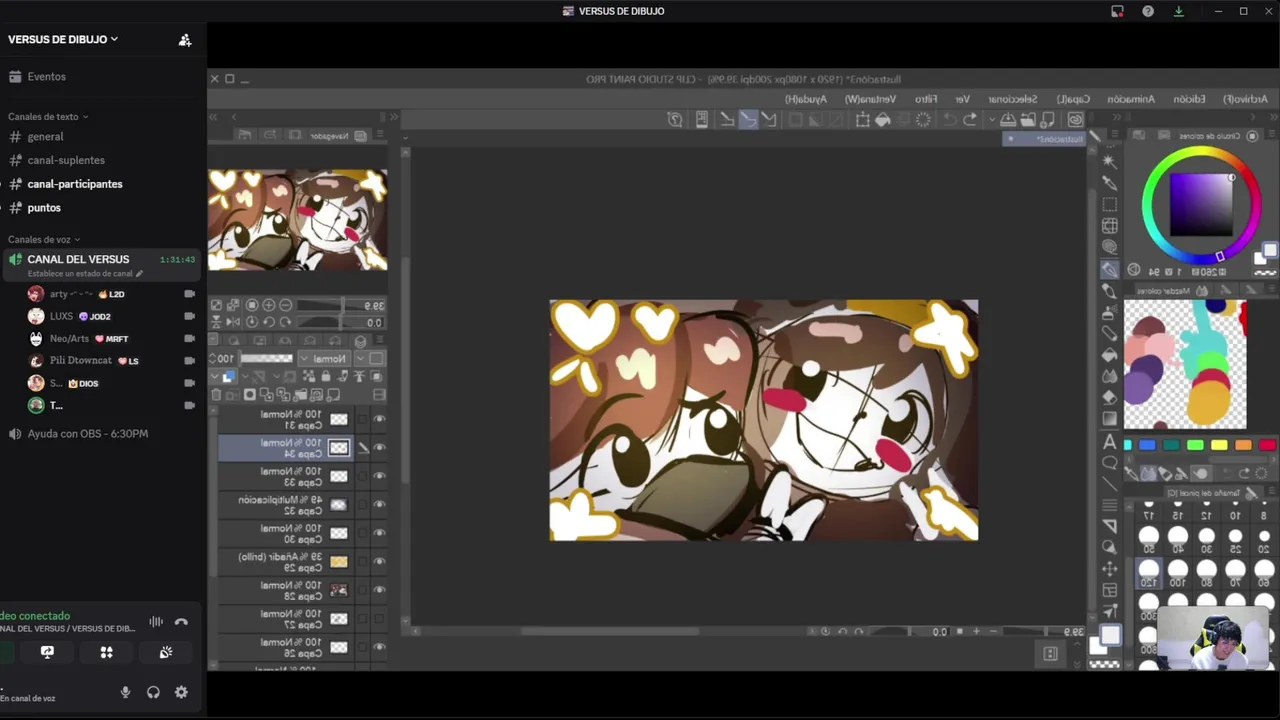The height and width of the screenshot is (720, 1280).
Task: Click the invite members icon beside server name
Action: tap(185, 40)
